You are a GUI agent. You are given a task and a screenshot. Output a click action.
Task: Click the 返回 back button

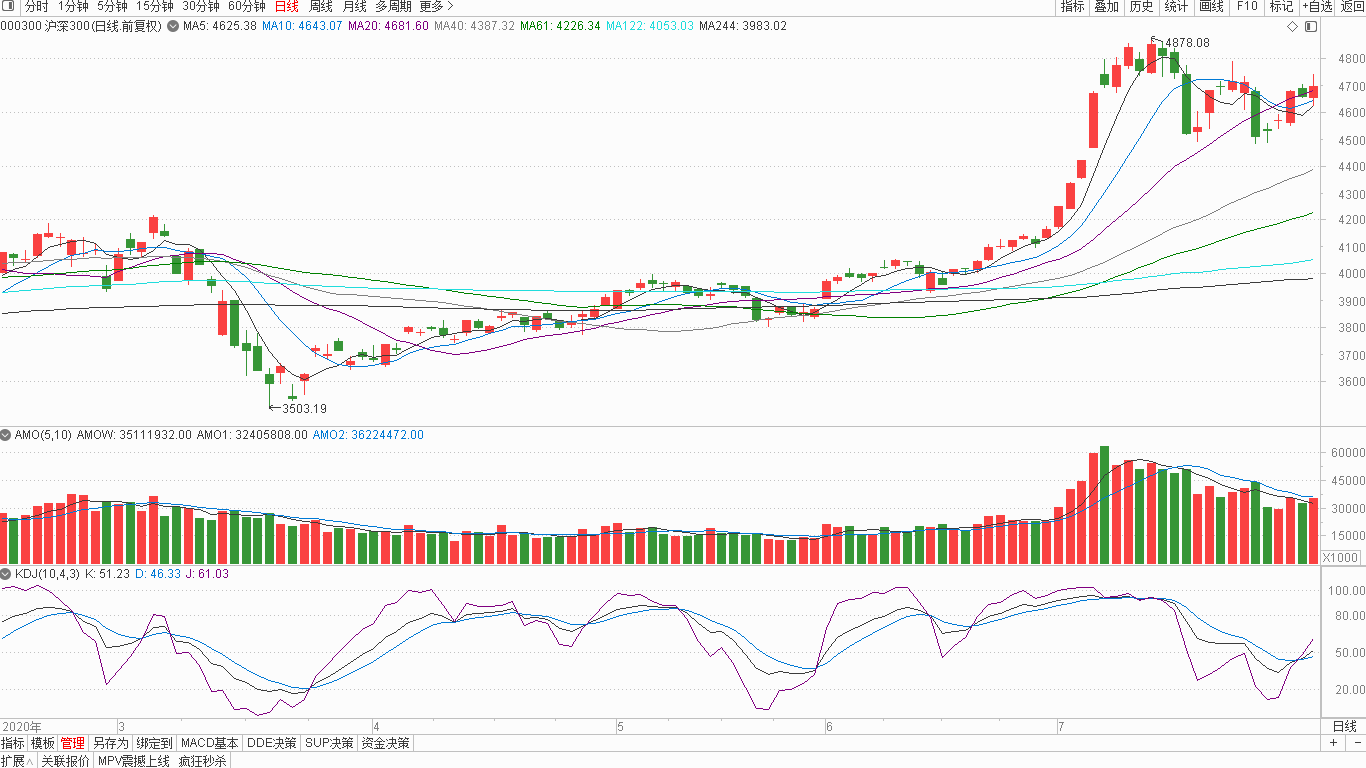click(x=1352, y=6)
